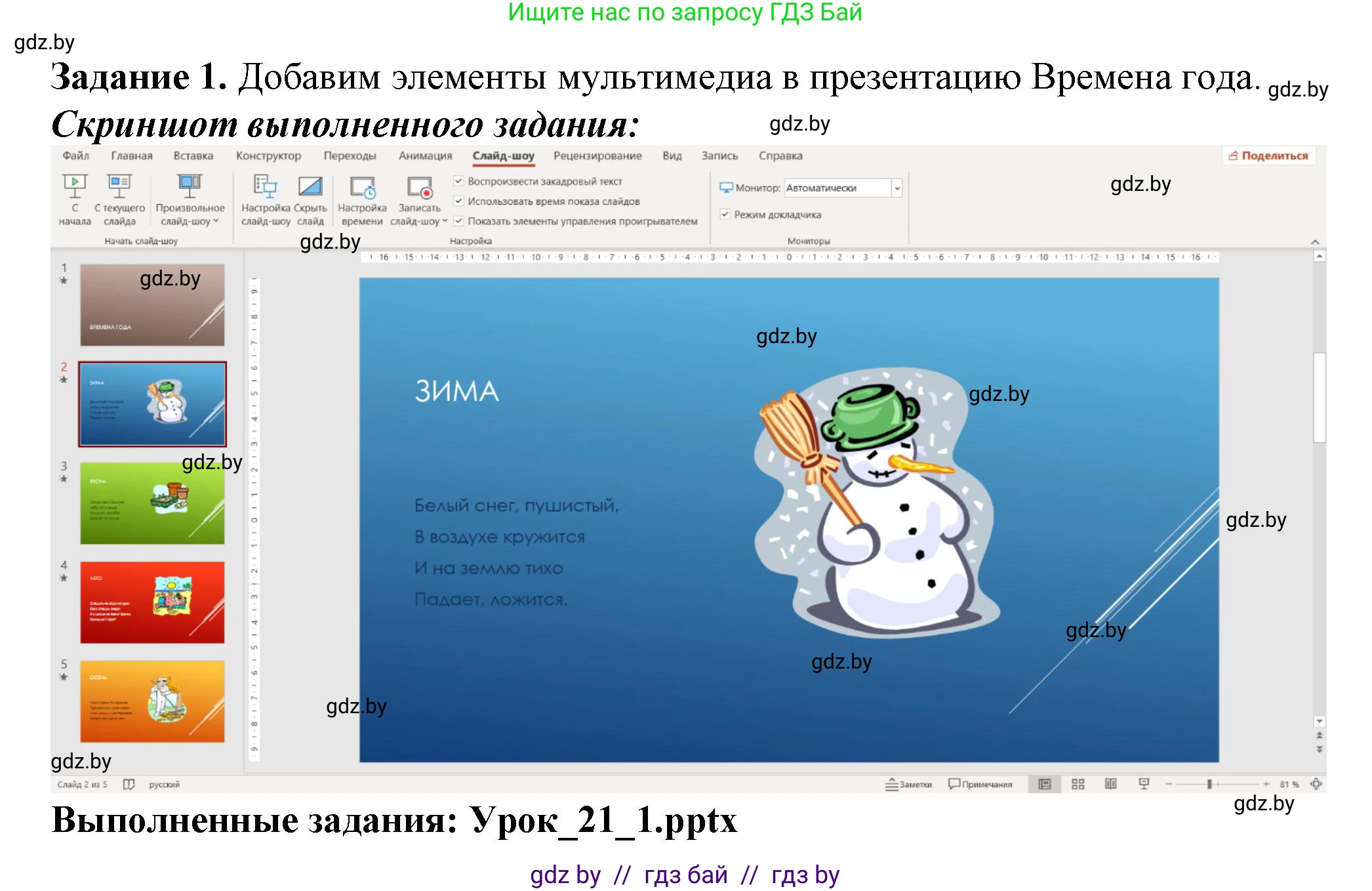Screen dimensions: 1372x891
Task: Открыть список мониторов «Автоматически»
Action: (x=897, y=188)
